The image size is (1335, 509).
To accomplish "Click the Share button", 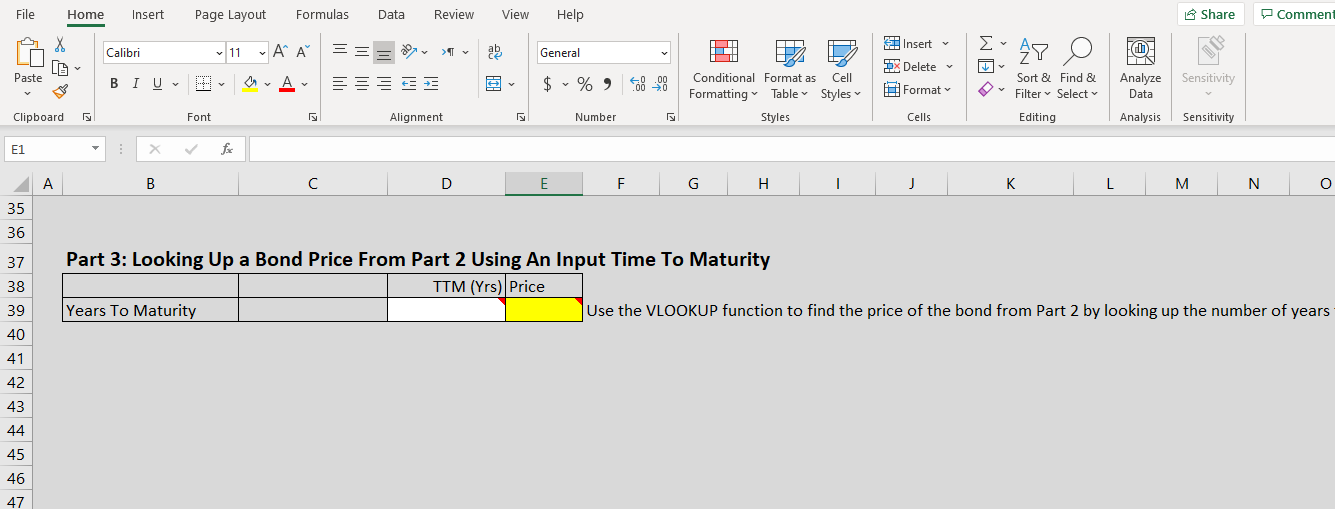I will click(1210, 14).
